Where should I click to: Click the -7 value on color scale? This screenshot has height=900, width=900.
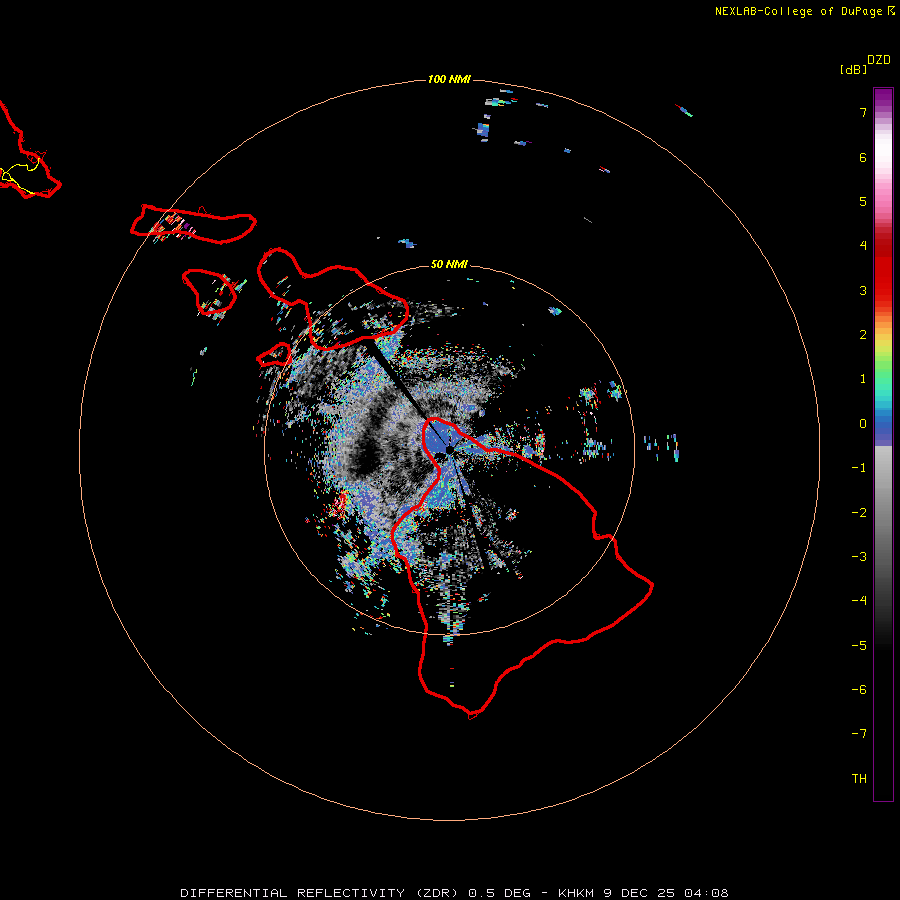tap(859, 734)
